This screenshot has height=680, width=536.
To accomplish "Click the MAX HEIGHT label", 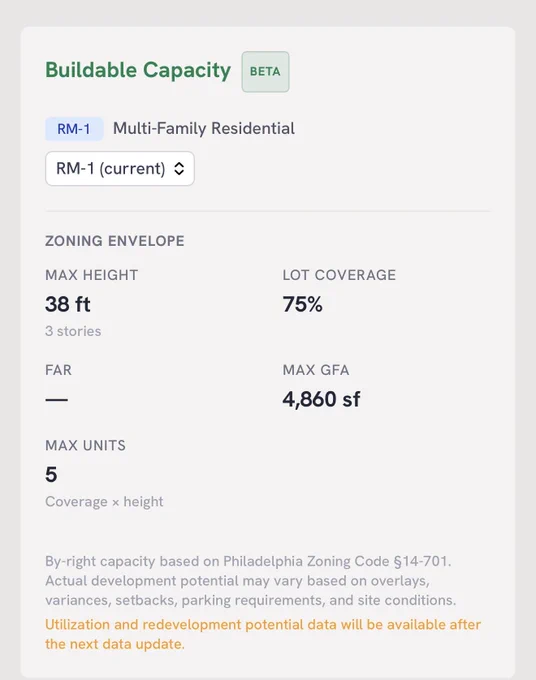I will [x=92, y=275].
